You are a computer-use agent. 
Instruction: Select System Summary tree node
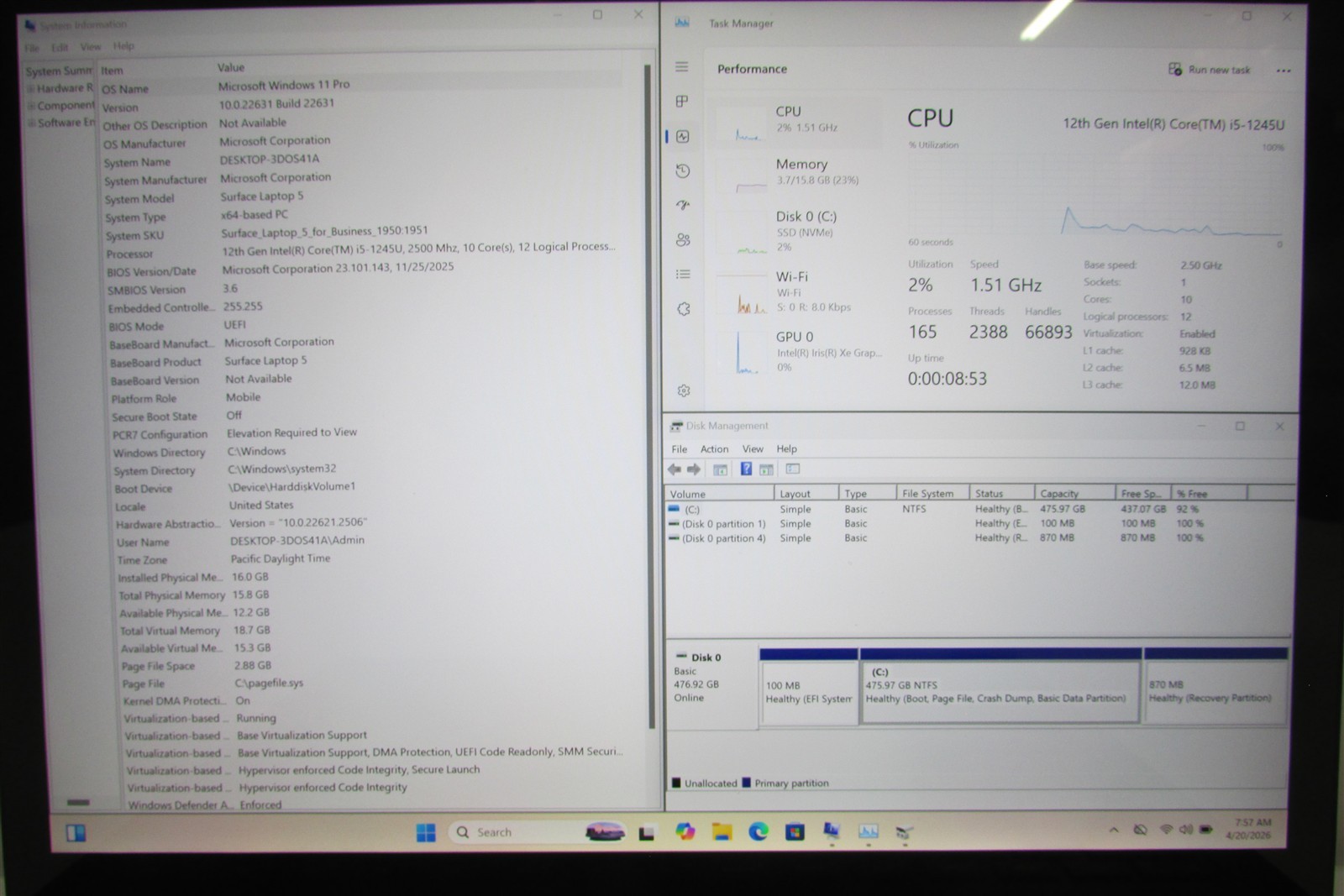[59, 71]
